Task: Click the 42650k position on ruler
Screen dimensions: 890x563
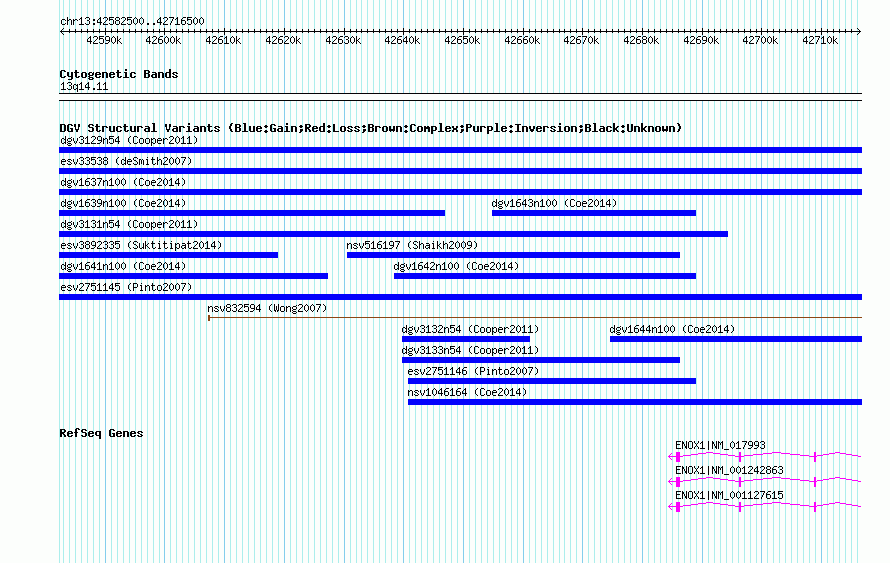Action: coord(462,41)
